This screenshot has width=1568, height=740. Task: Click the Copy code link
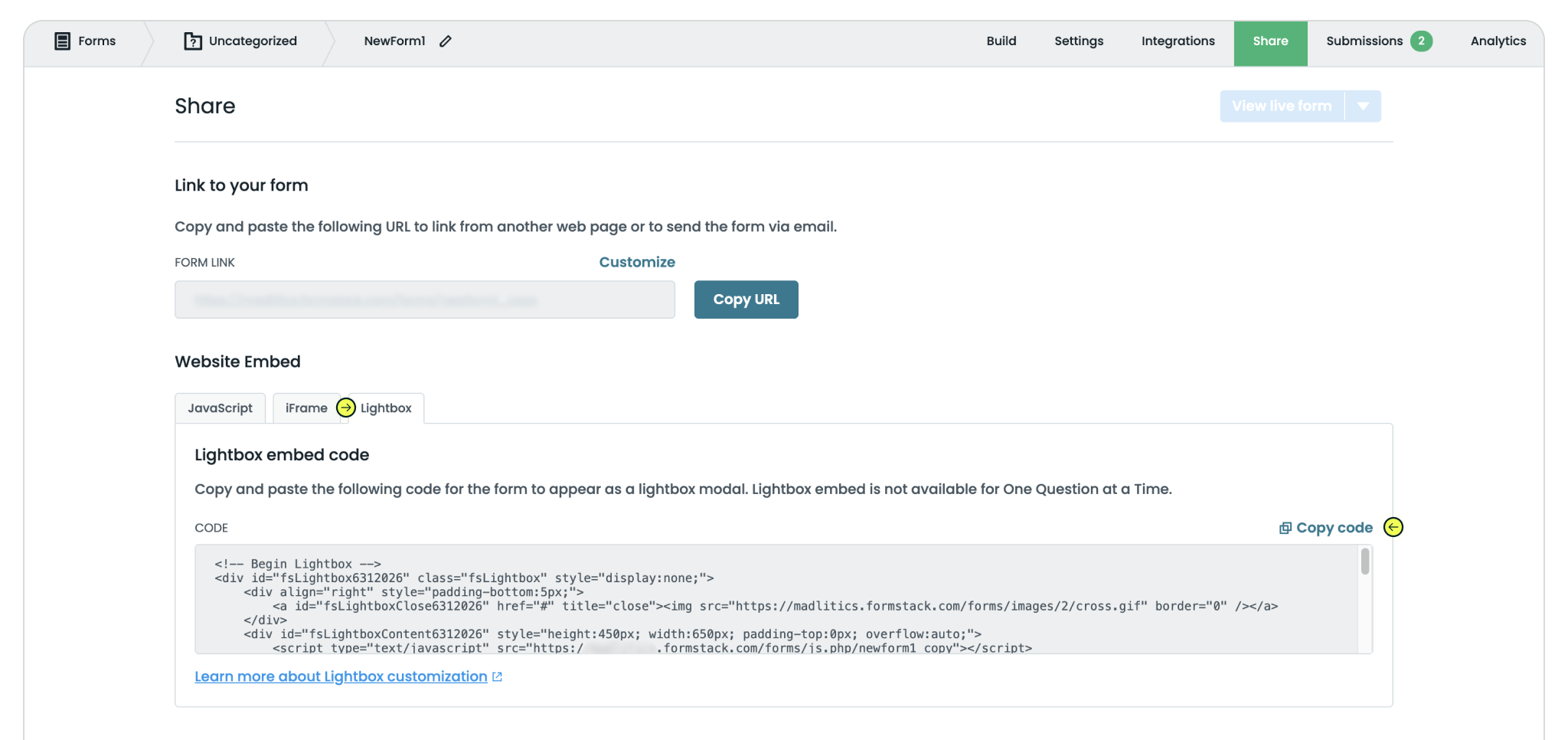(x=1334, y=528)
